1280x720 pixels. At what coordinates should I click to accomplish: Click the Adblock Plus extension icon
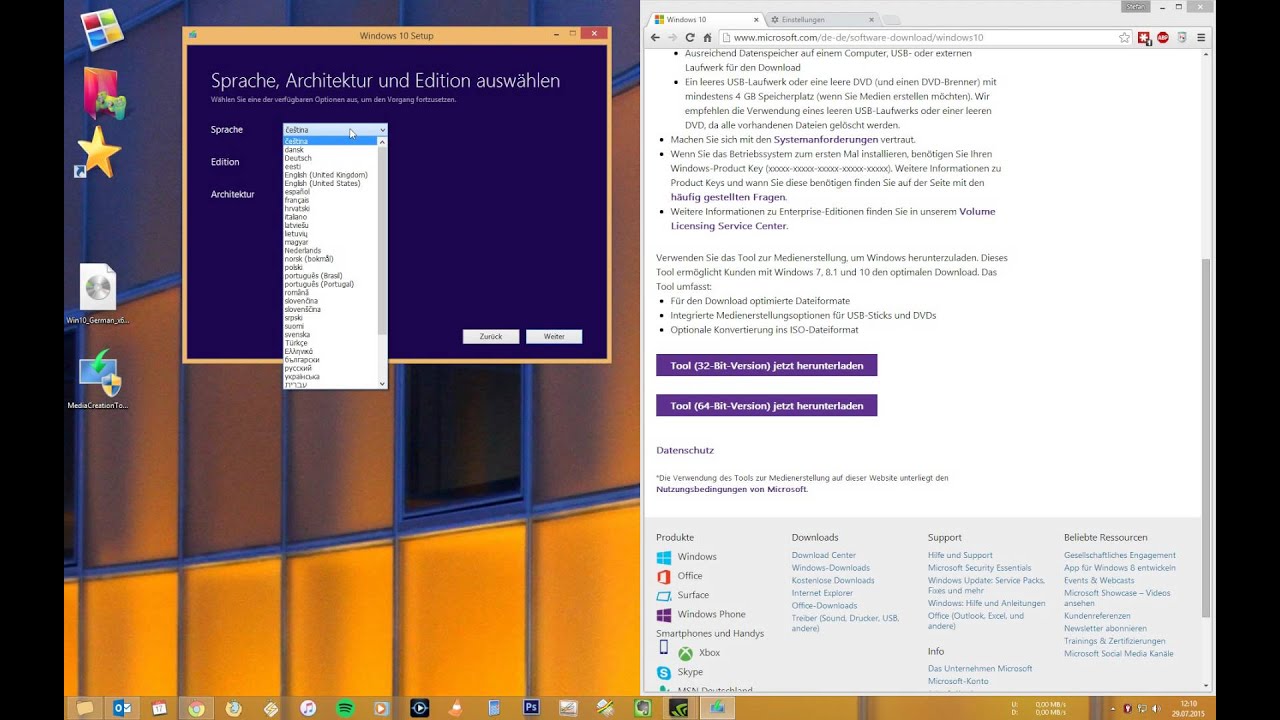pyautogui.click(x=1163, y=37)
